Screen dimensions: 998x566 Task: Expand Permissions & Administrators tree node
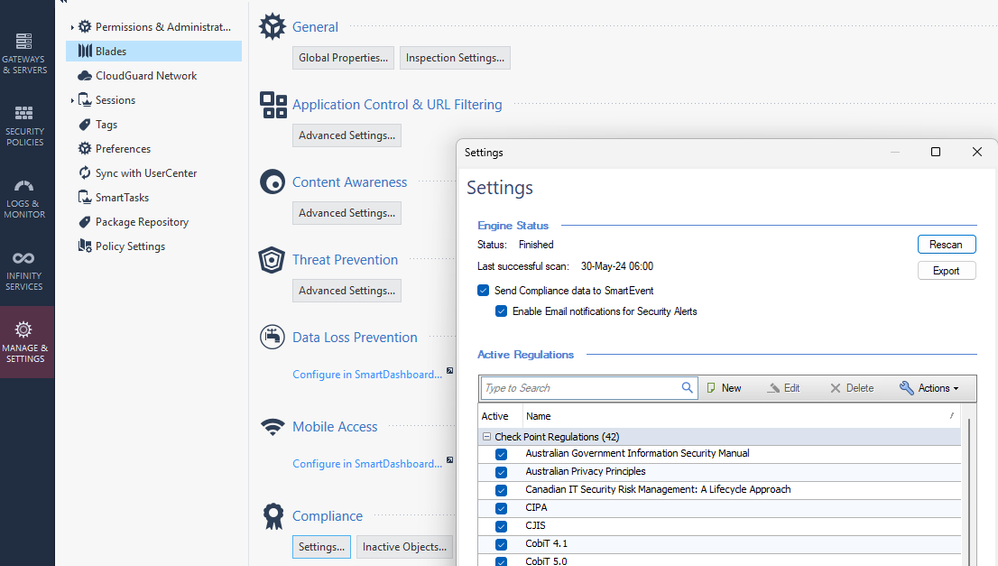pyautogui.click(x=72, y=27)
